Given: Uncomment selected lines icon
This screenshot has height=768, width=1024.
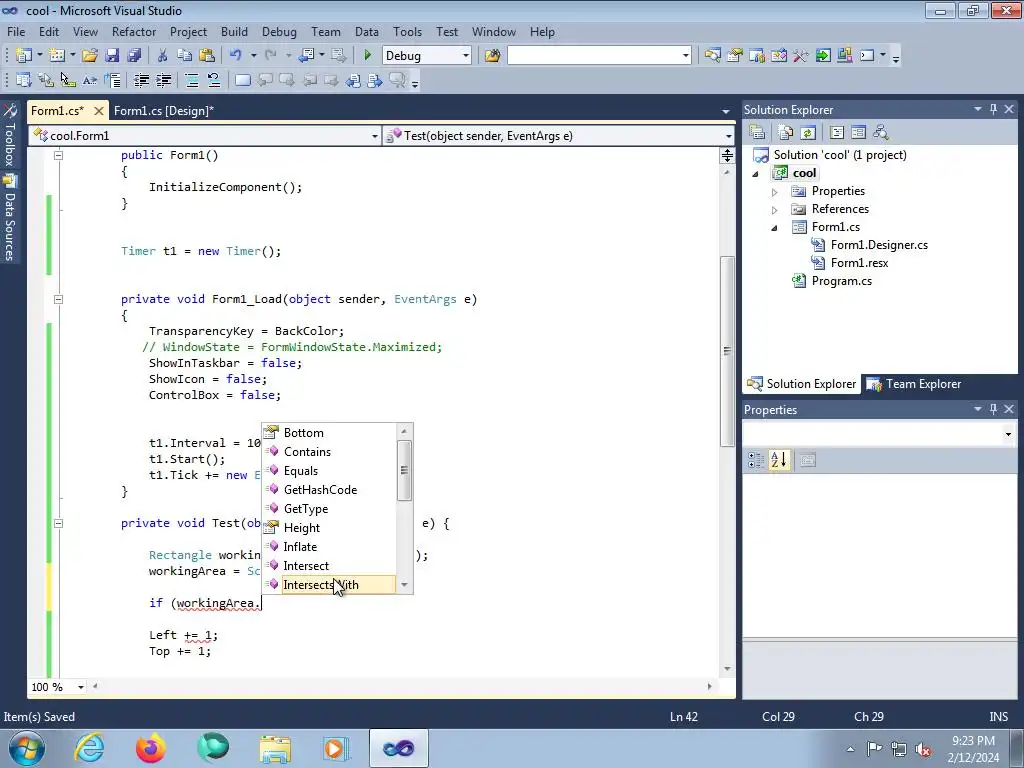Looking at the screenshot, I should pyautogui.click(x=214, y=80).
